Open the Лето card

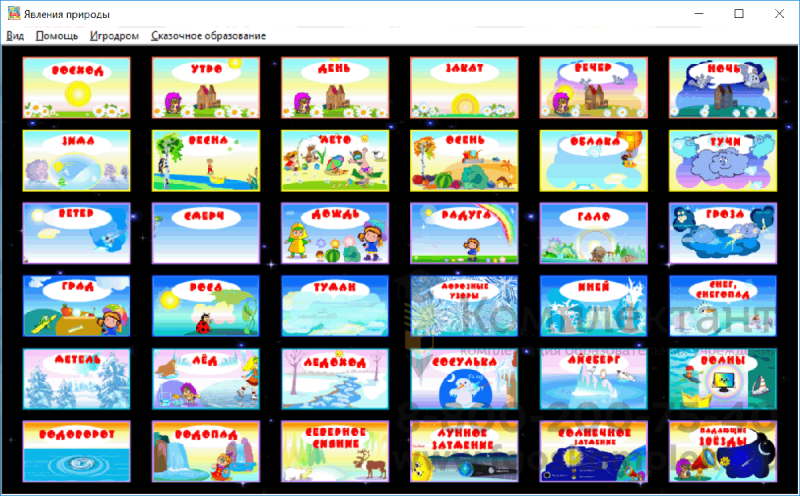pos(335,161)
